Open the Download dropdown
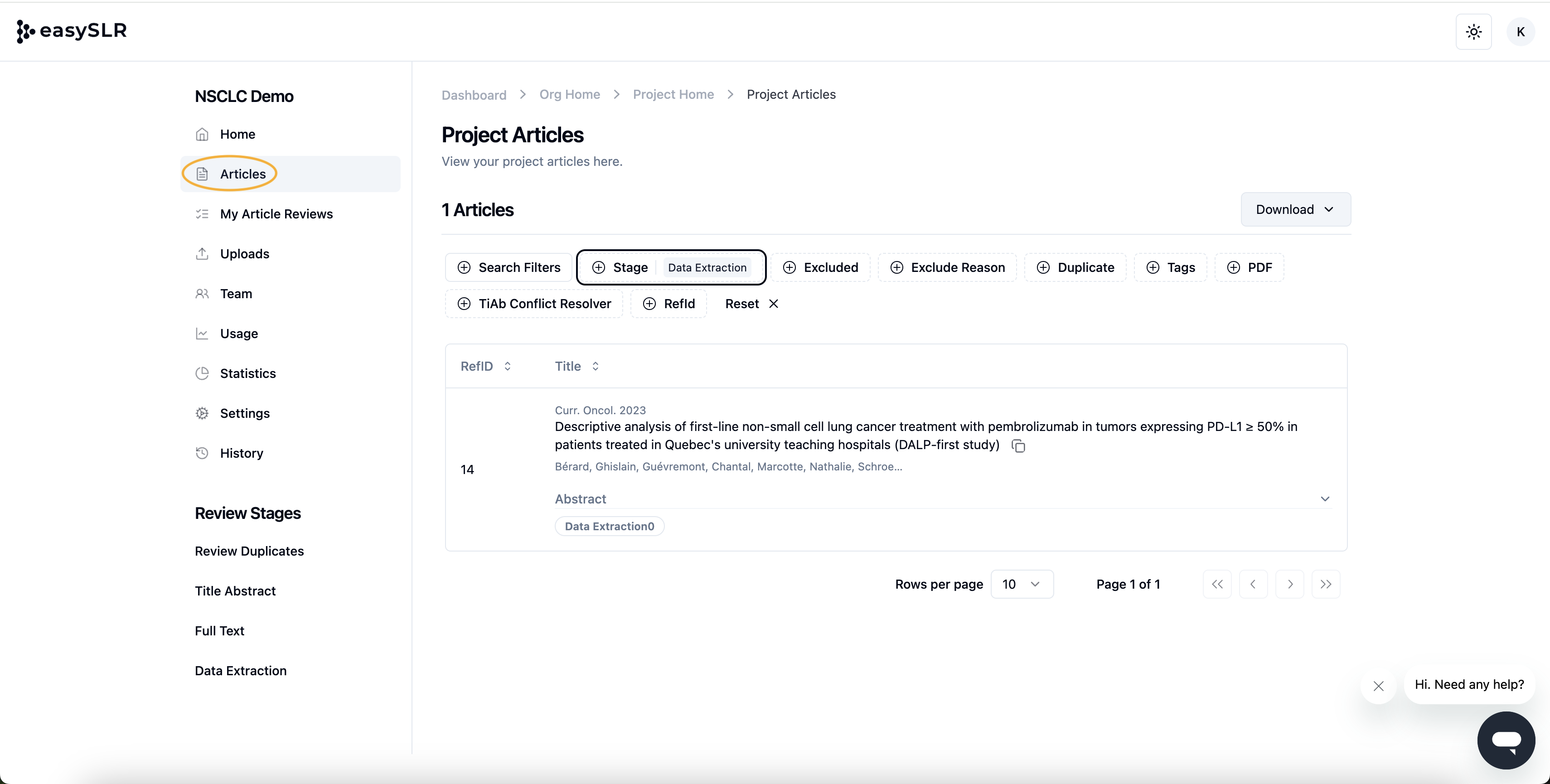The width and height of the screenshot is (1550, 784). pos(1295,209)
